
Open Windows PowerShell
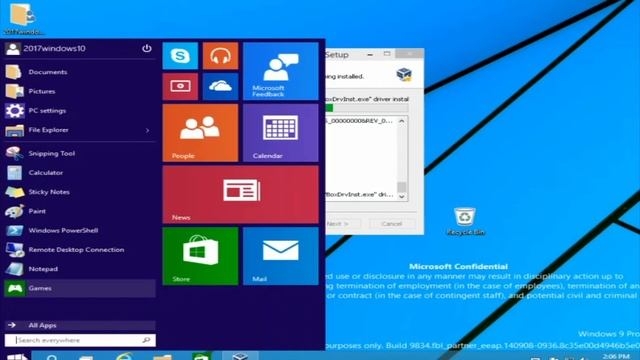tap(80, 230)
